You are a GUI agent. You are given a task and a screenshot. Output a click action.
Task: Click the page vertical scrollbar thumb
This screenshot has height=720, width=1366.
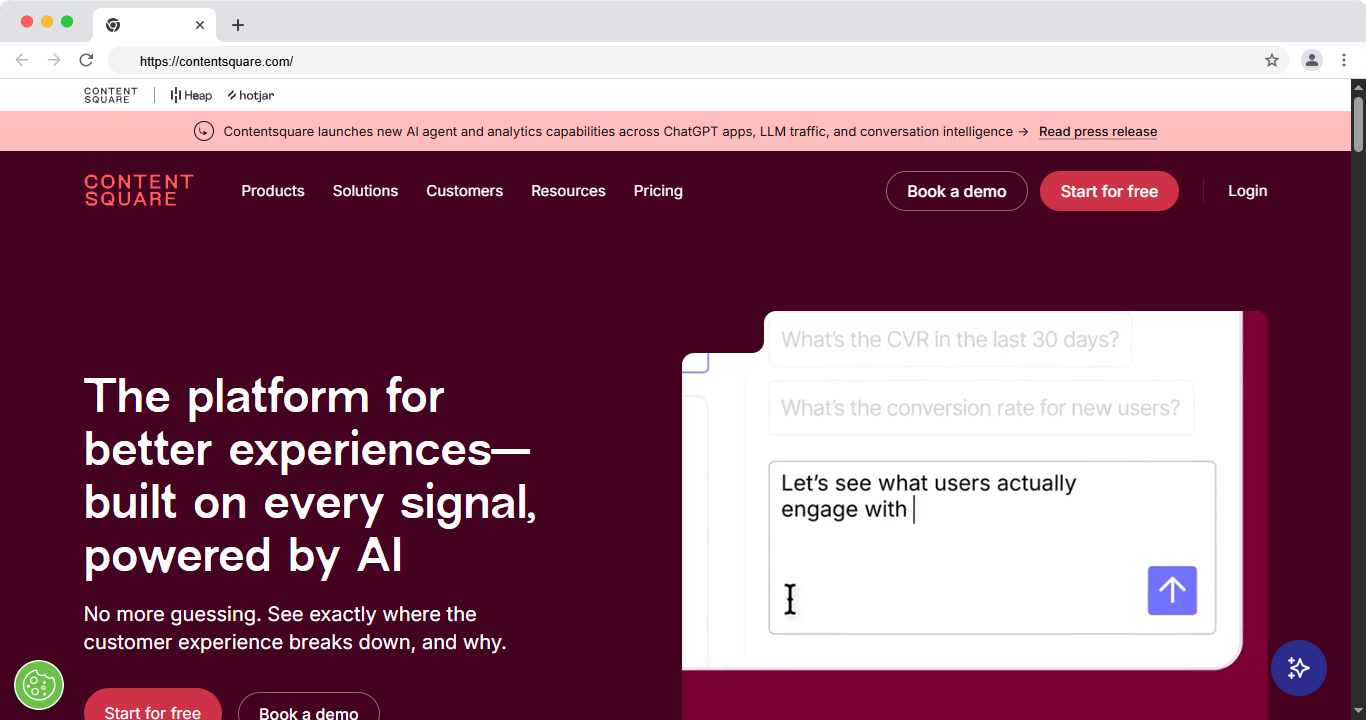[x=1359, y=123]
